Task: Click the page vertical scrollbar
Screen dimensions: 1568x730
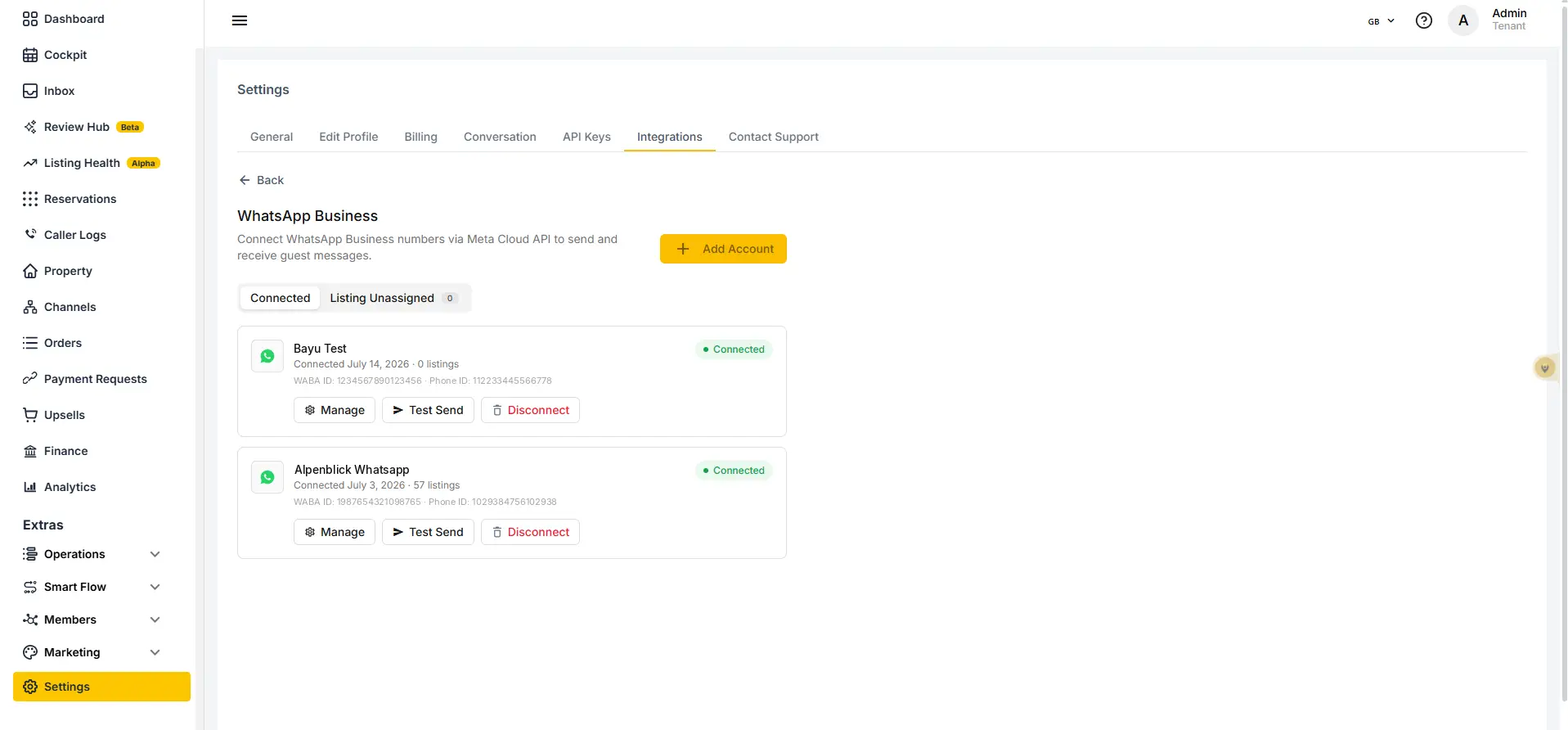Action: pyautogui.click(x=1564, y=352)
